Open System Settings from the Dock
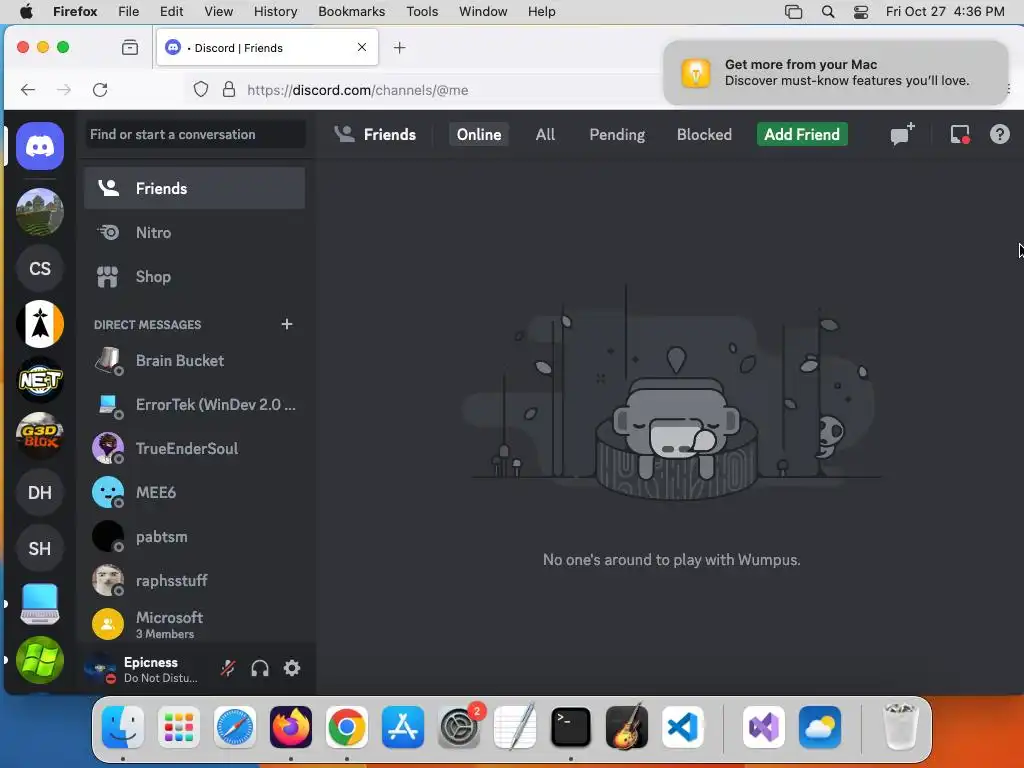Screen dimensions: 1024x768 pos(459,727)
